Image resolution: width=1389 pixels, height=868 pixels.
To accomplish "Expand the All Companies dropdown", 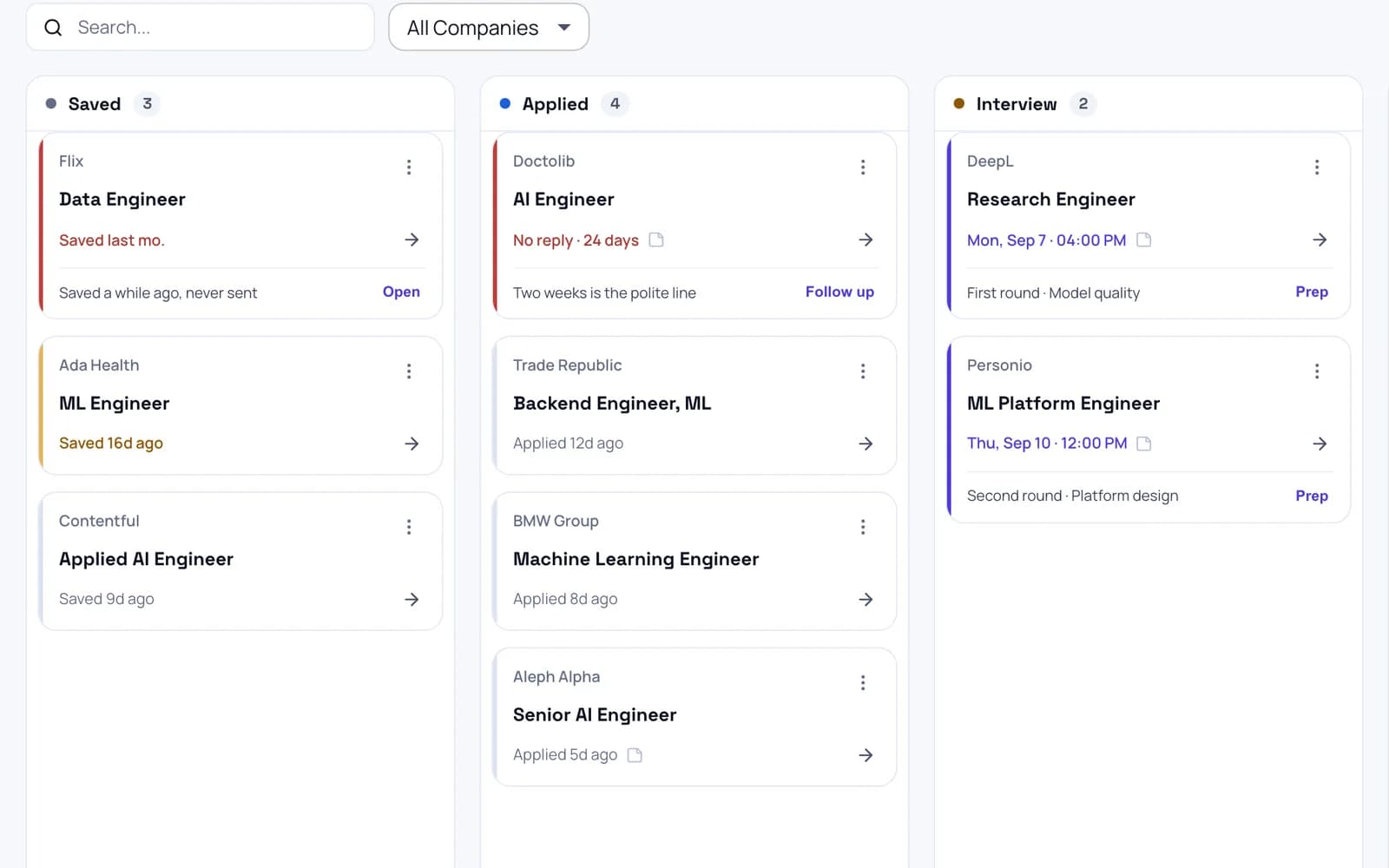I will (x=489, y=28).
